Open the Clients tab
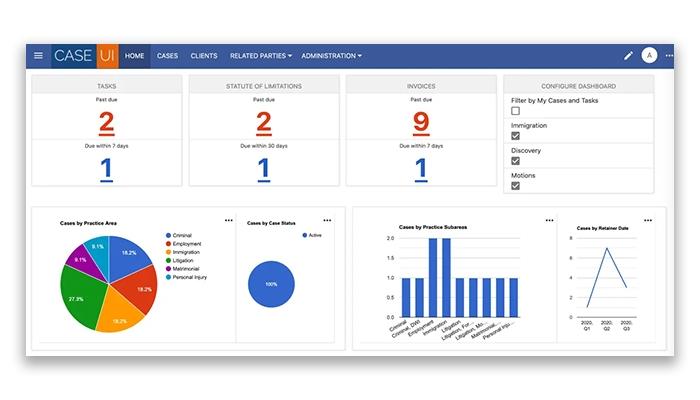 coord(204,56)
